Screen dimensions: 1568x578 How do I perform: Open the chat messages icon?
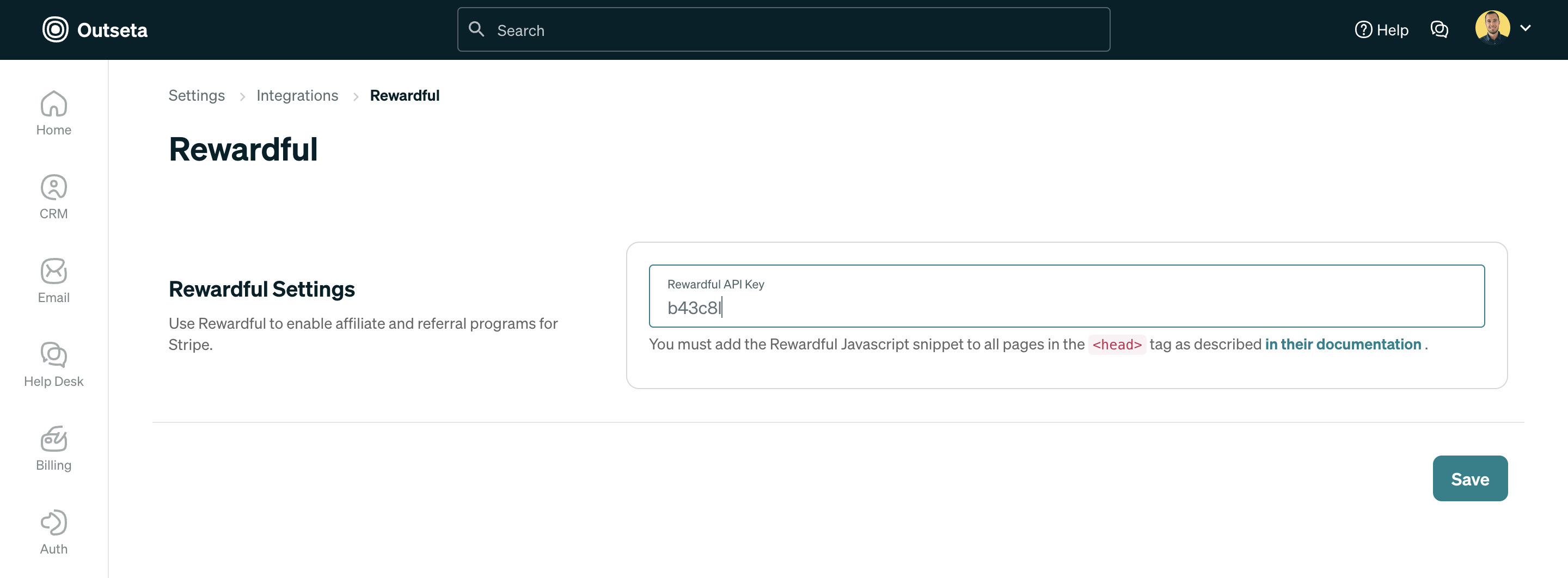pos(1439,29)
